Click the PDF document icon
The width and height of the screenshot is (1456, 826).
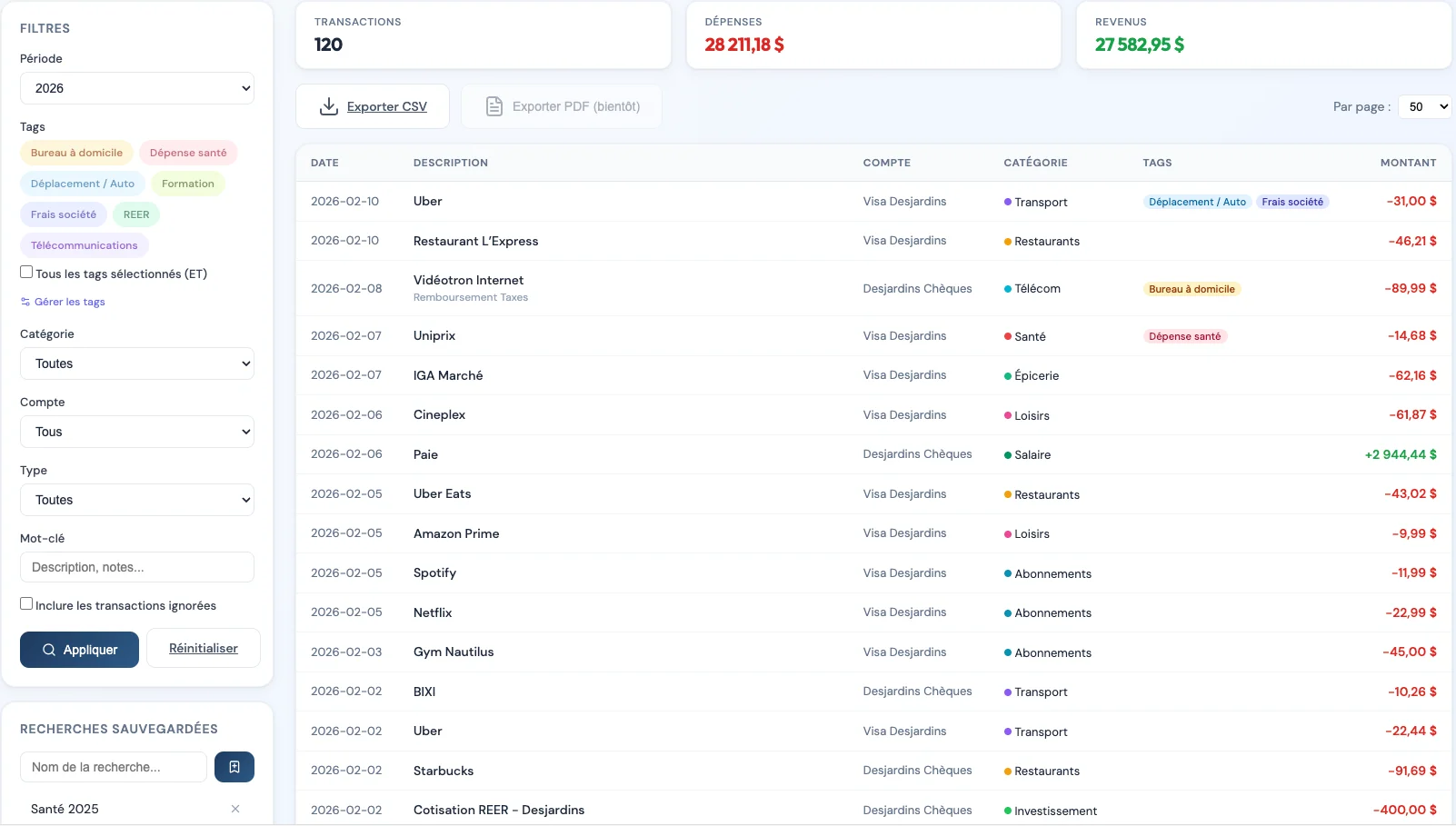coord(494,106)
